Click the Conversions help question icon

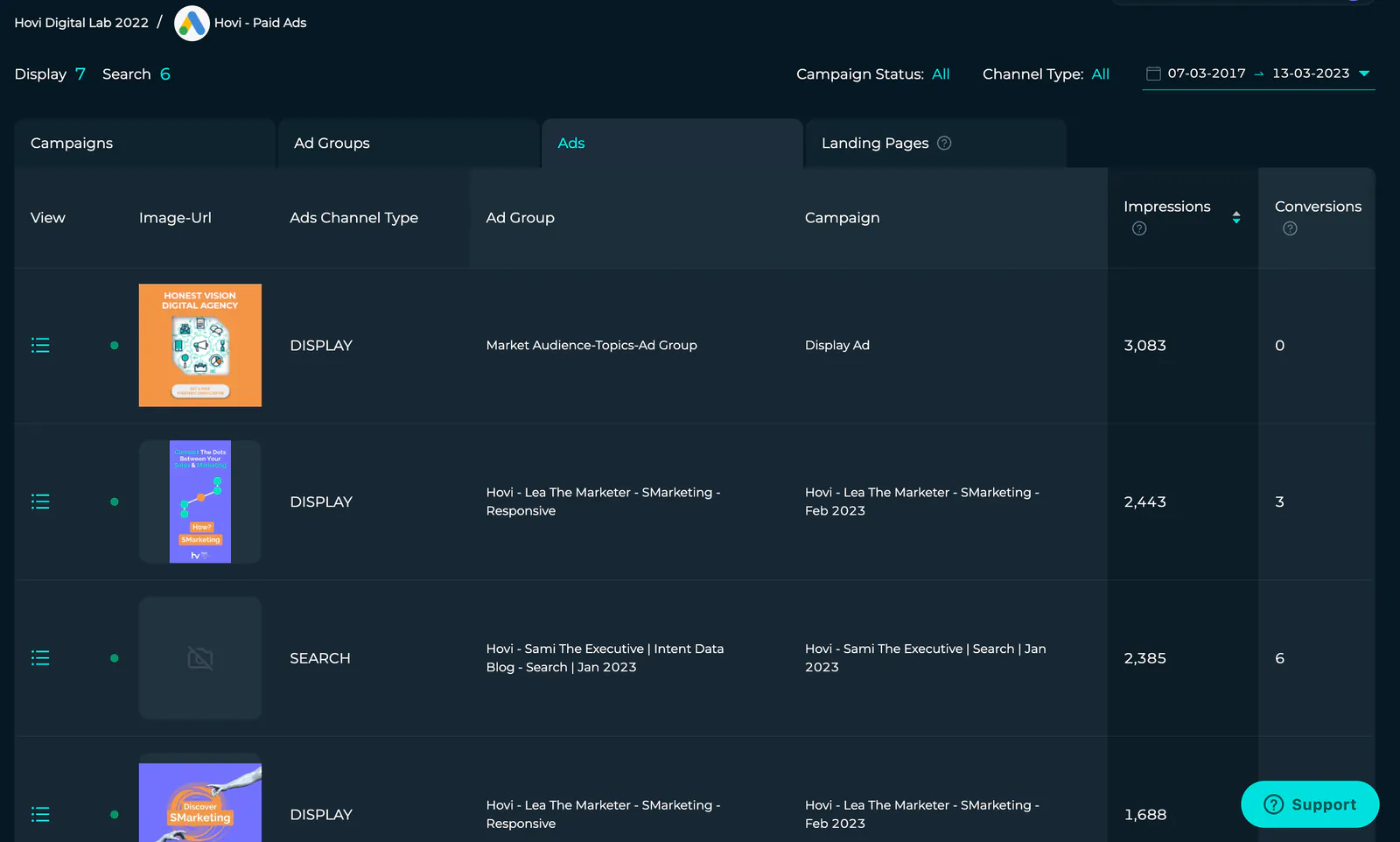coord(1290,228)
